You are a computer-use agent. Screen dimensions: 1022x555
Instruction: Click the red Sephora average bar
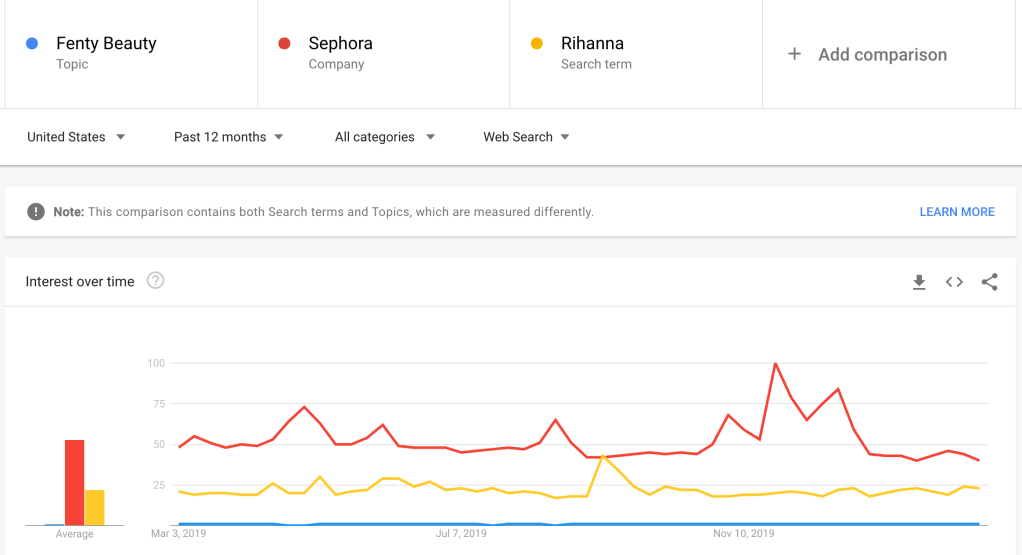click(74, 482)
